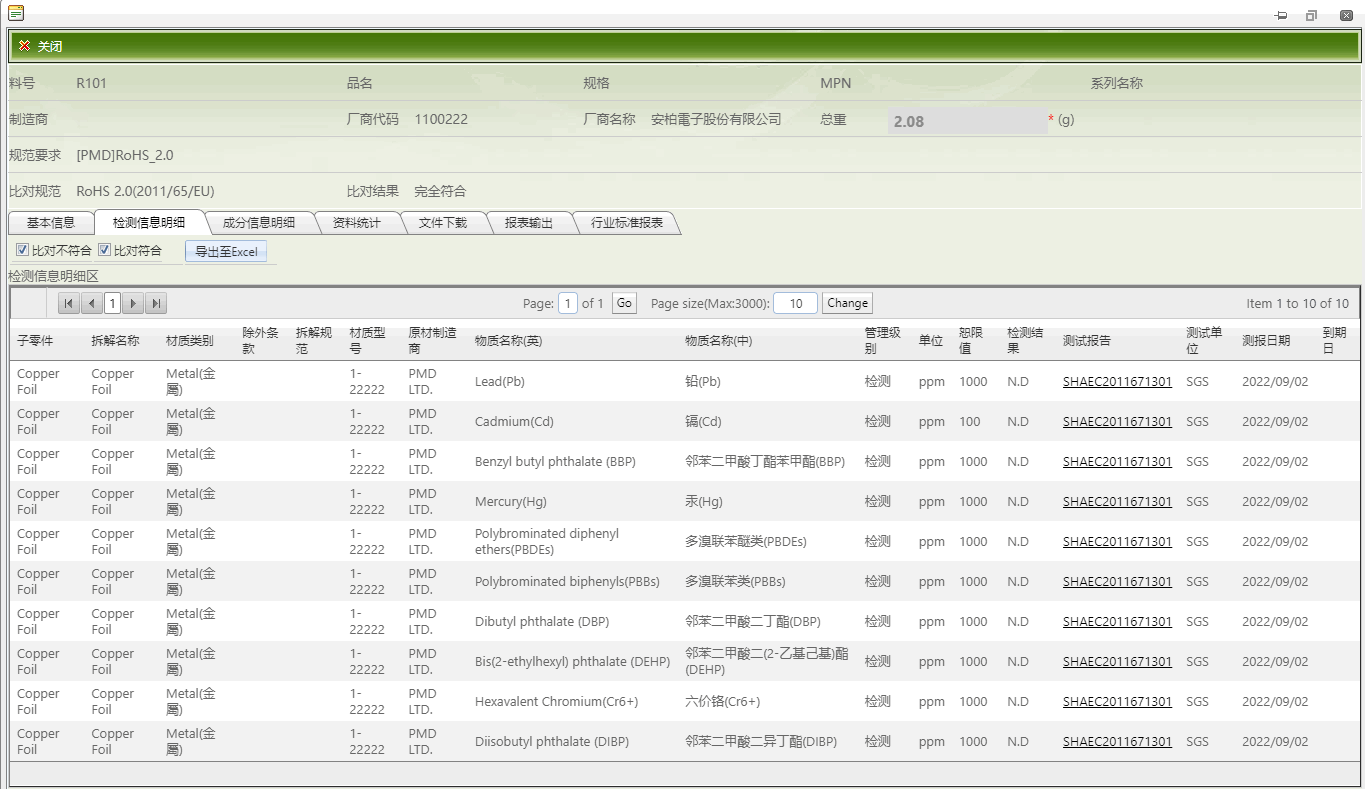Open the 成分信息明细 tab
Viewport: 1365px width, 789px height.
(x=259, y=223)
